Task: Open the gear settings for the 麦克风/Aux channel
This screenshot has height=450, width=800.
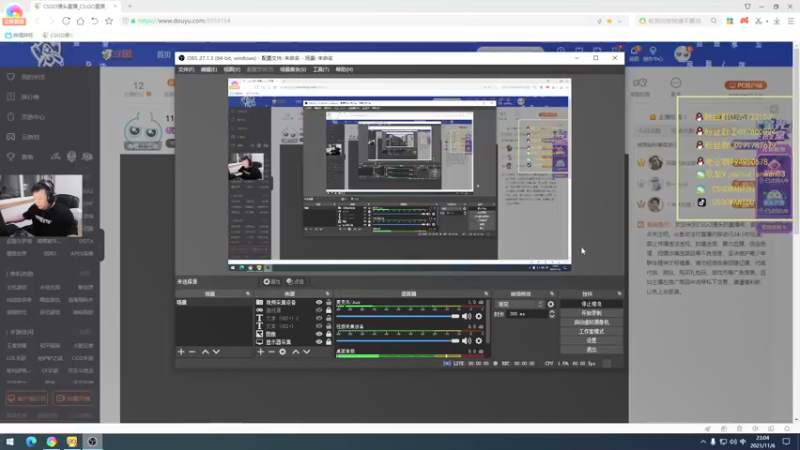Action: [x=479, y=316]
